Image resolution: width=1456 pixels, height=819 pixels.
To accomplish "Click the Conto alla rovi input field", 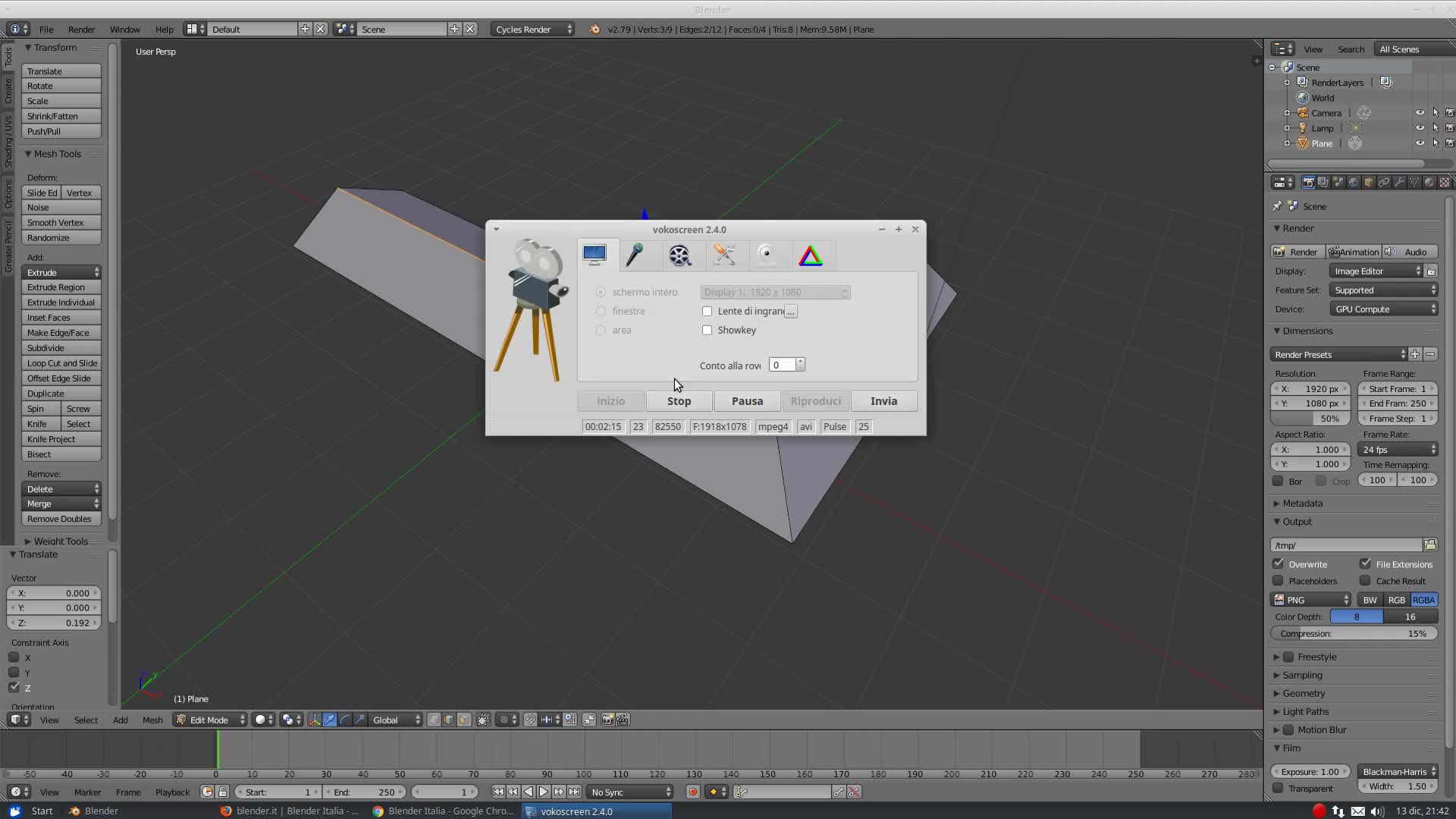I will pyautogui.click(x=783, y=365).
